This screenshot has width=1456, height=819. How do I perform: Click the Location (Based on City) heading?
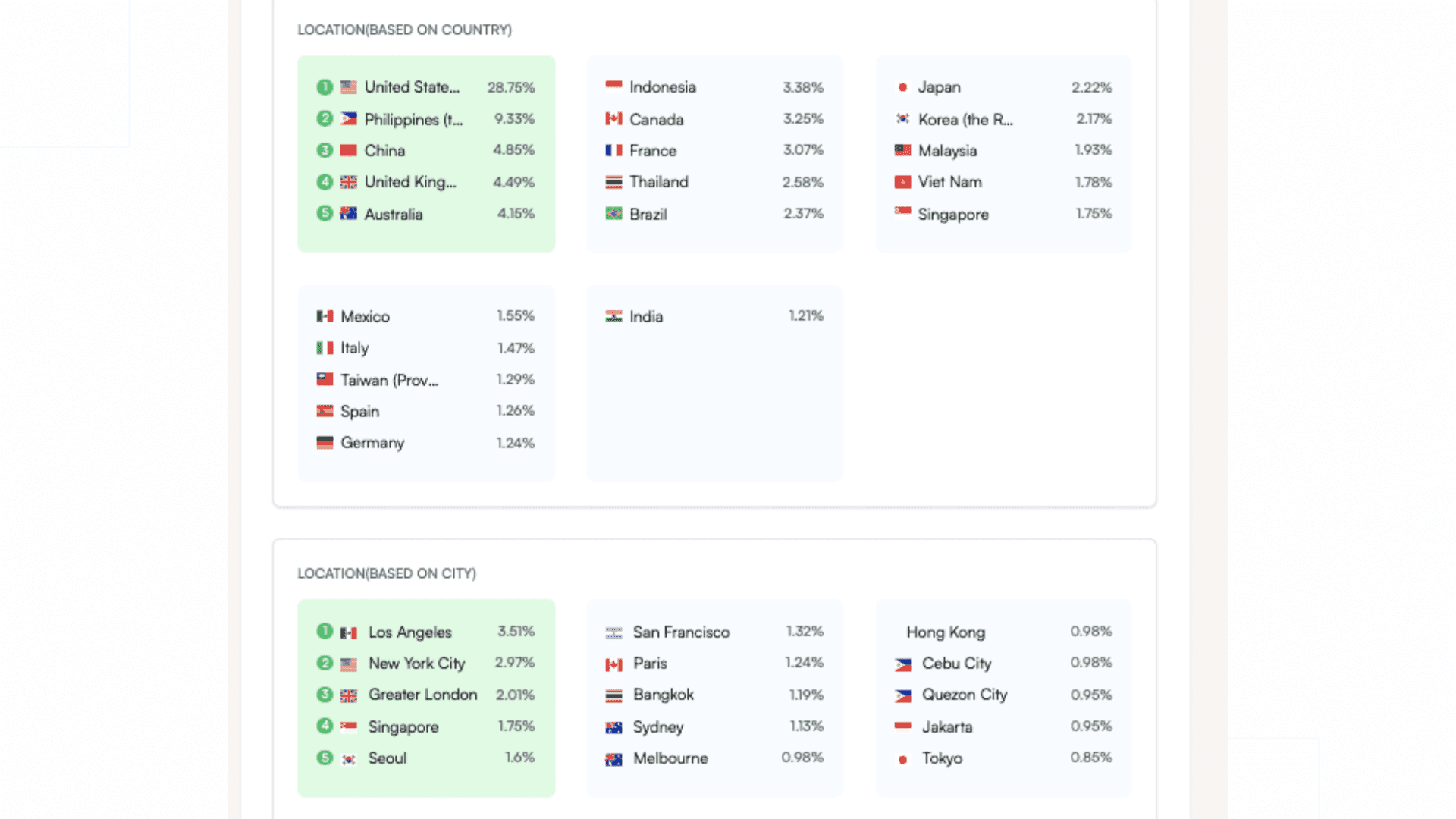click(387, 573)
